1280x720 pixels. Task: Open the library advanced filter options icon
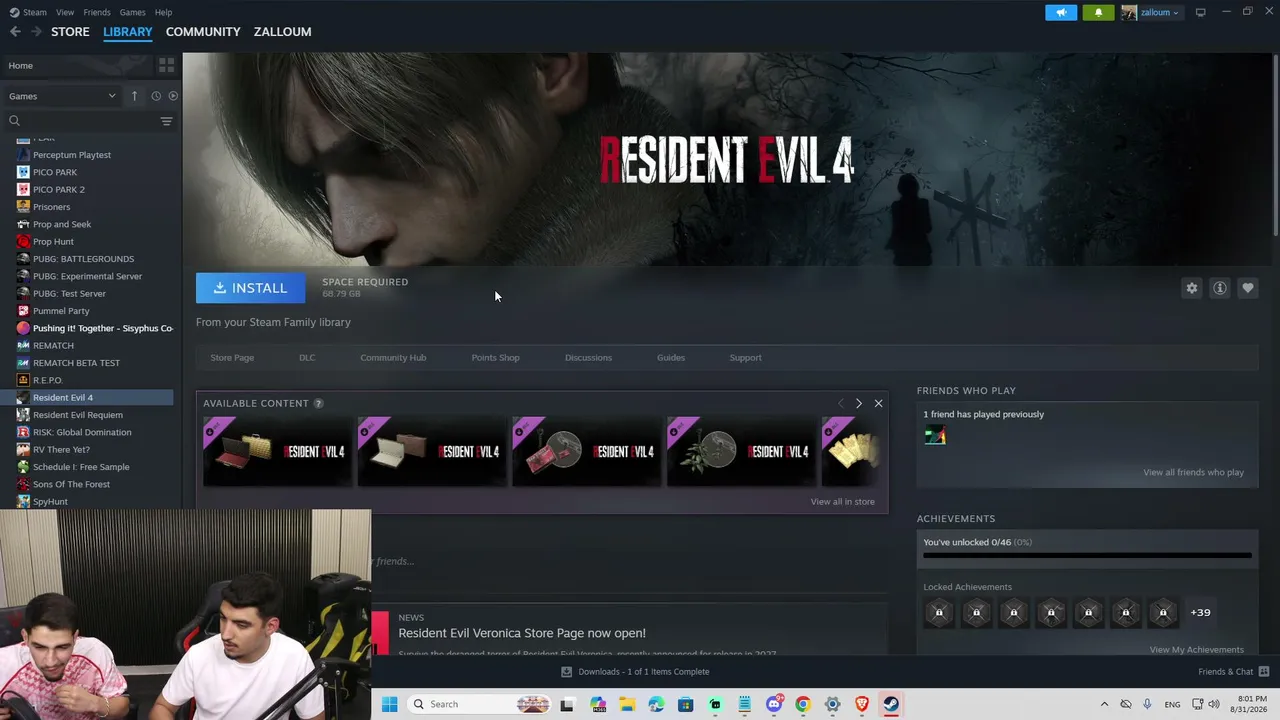166,121
